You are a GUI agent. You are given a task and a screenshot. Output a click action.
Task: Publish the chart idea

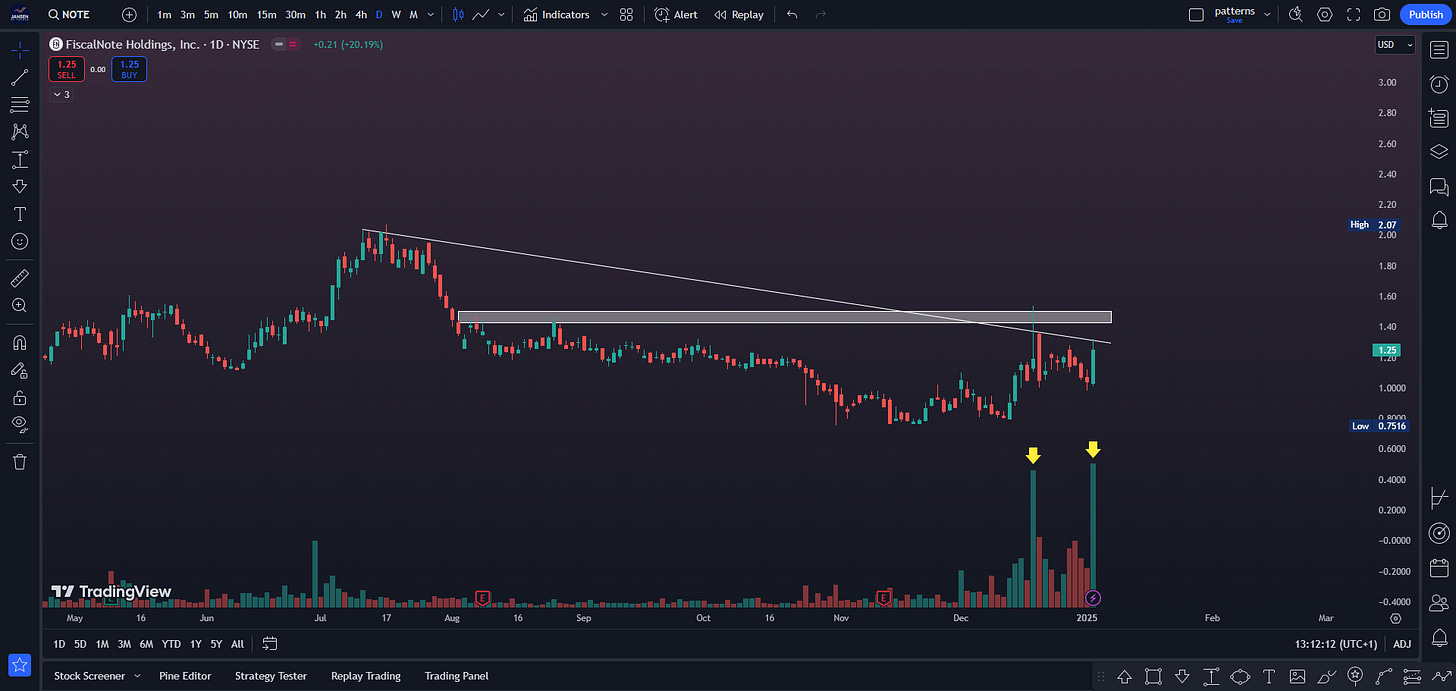(x=1426, y=15)
